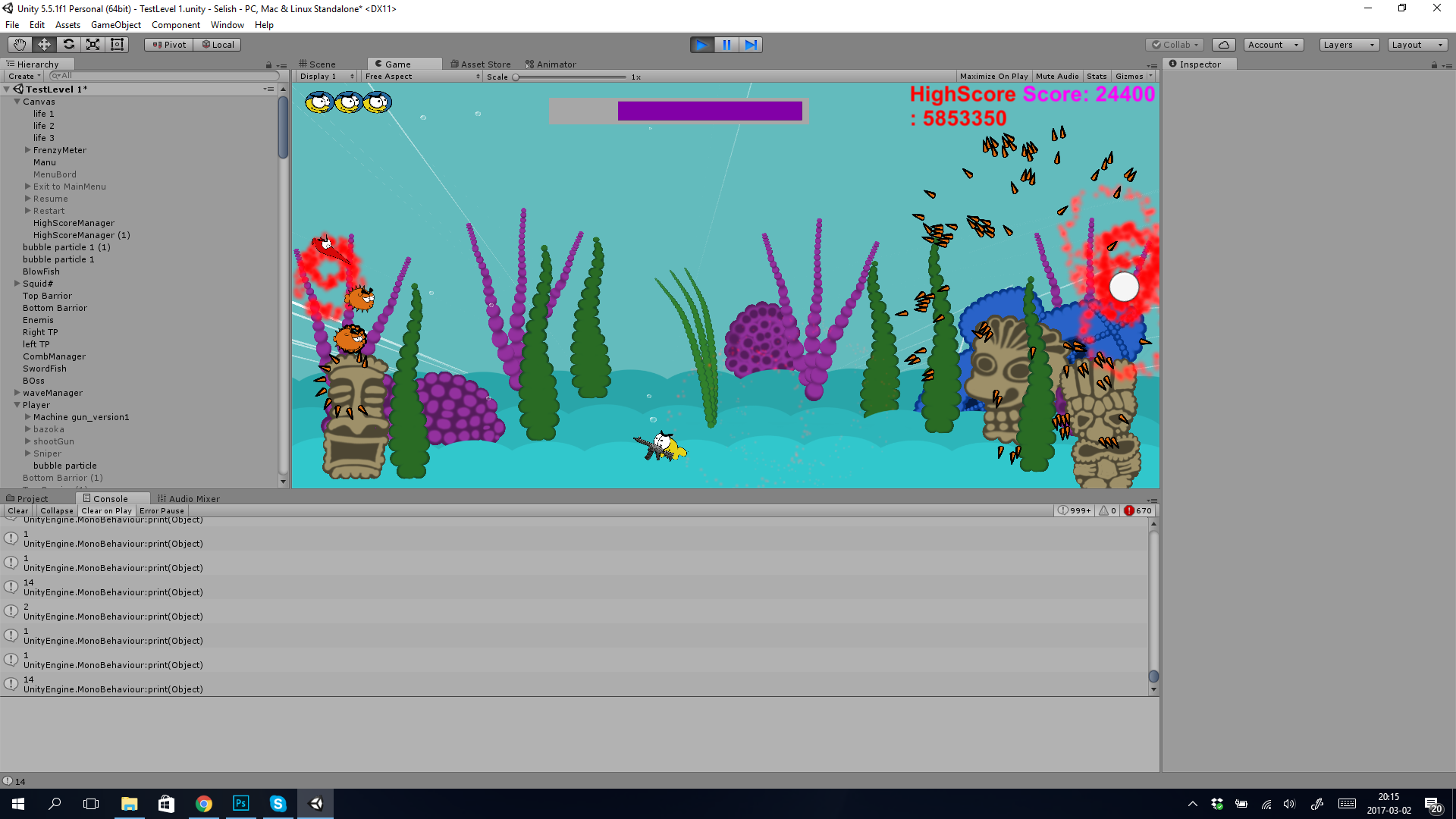Select the Scale tool
1456x819 pixels.
[x=93, y=45]
